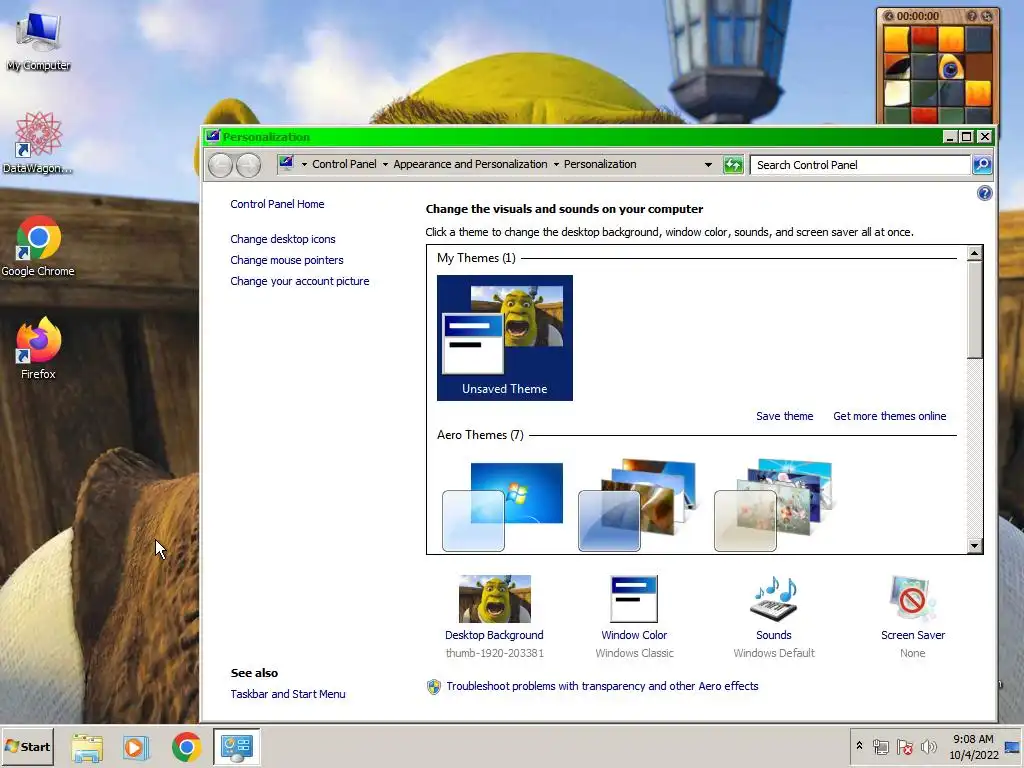Open Taskbar and Start Menu link
The image size is (1024, 768).
click(288, 694)
